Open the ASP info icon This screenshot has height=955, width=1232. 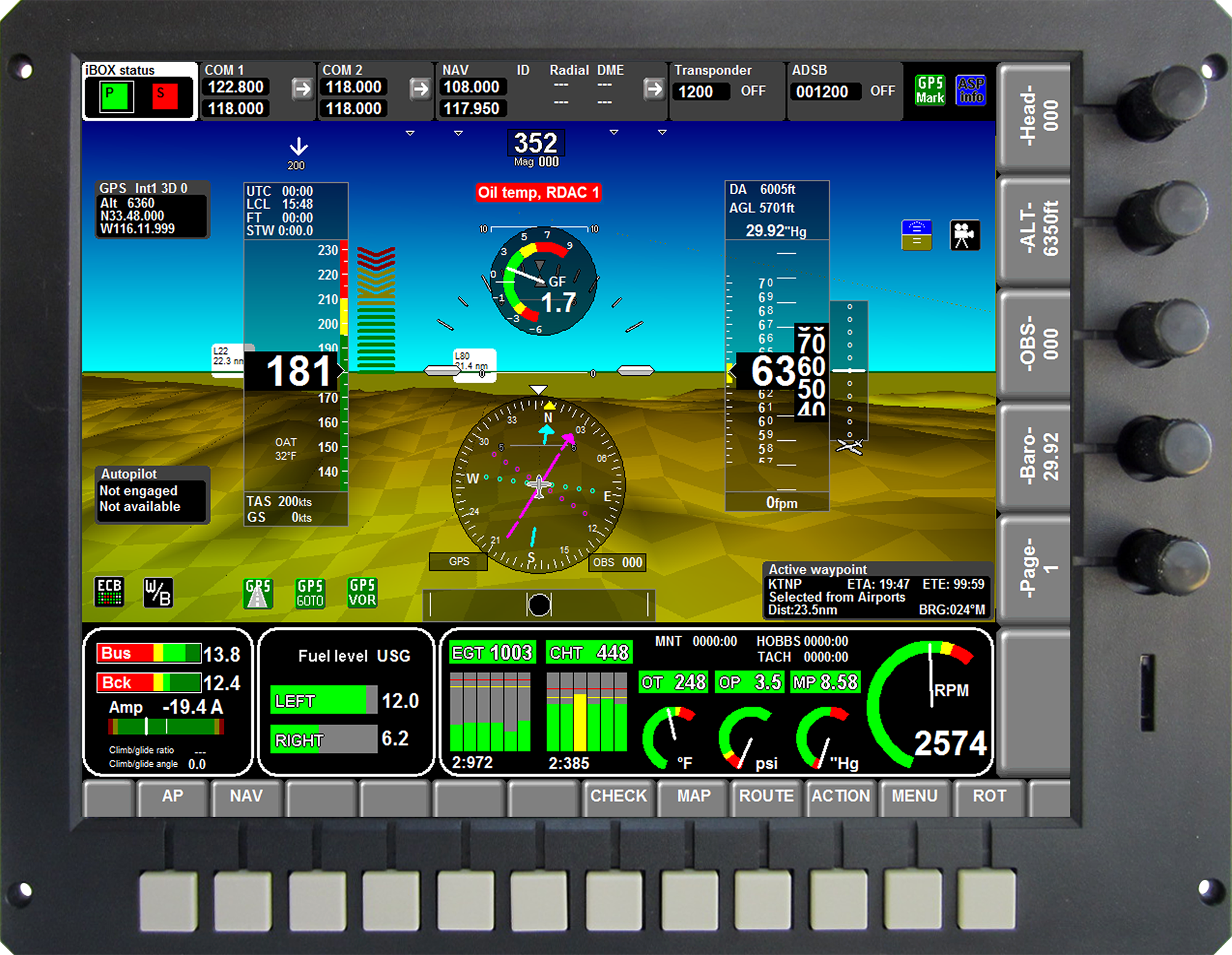point(971,91)
